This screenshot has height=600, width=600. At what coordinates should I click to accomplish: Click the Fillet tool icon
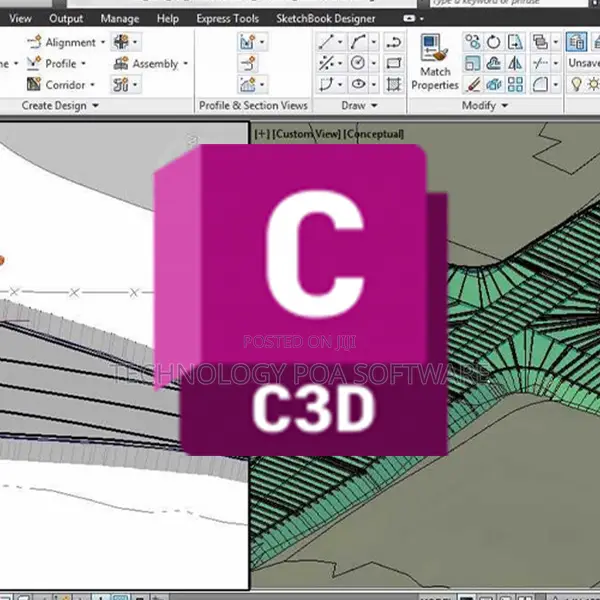coord(540,84)
